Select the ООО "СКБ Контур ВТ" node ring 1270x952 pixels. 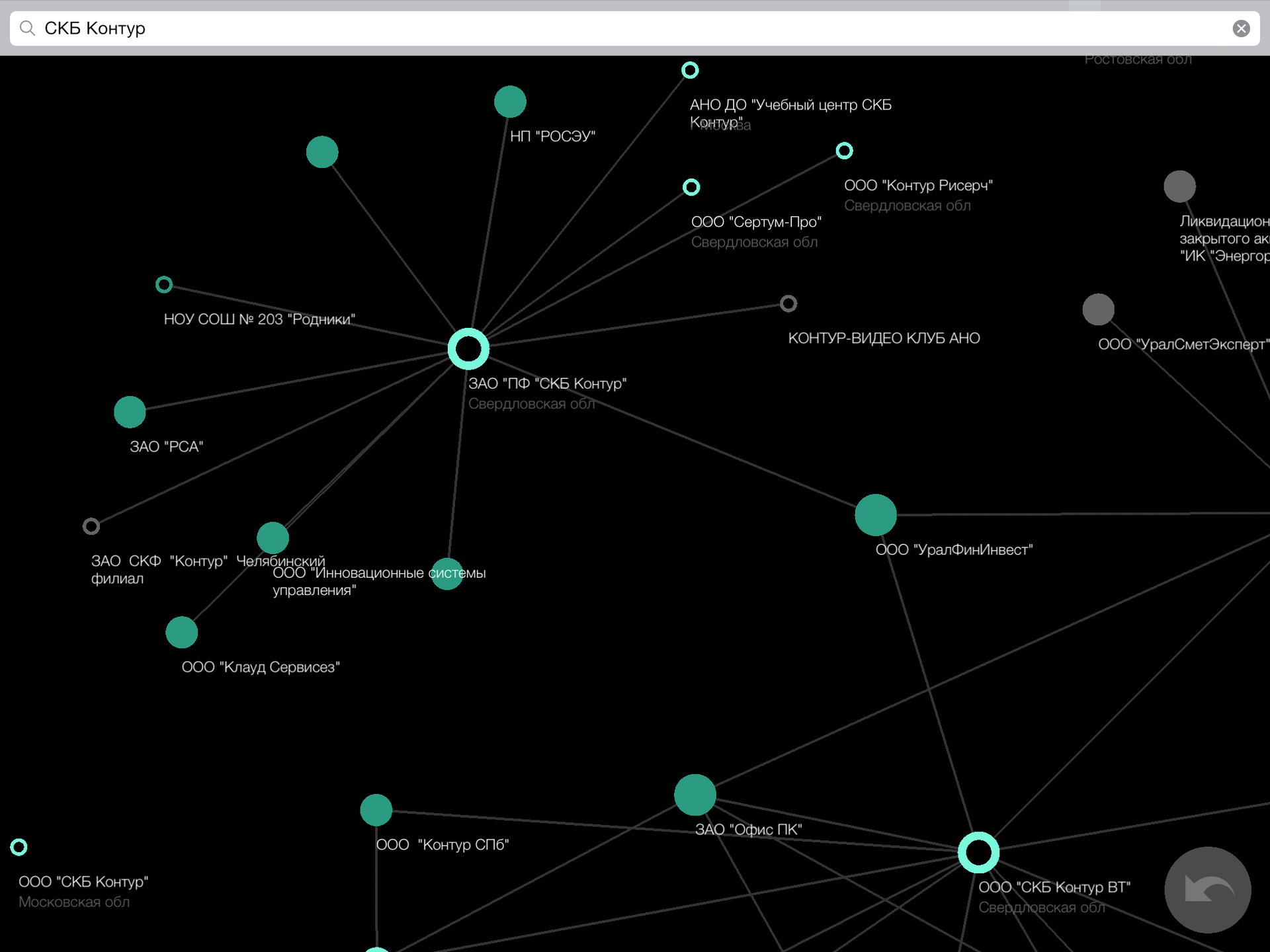pos(979,853)
